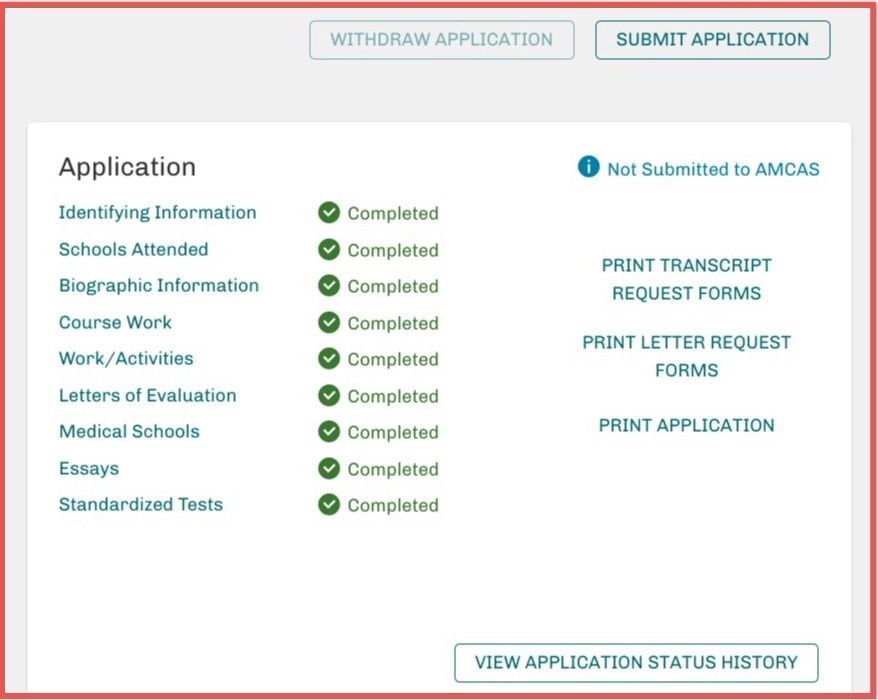Click the Completed checkmark for Schools Attended
This screenshot has height=700, width=878.
328,250
